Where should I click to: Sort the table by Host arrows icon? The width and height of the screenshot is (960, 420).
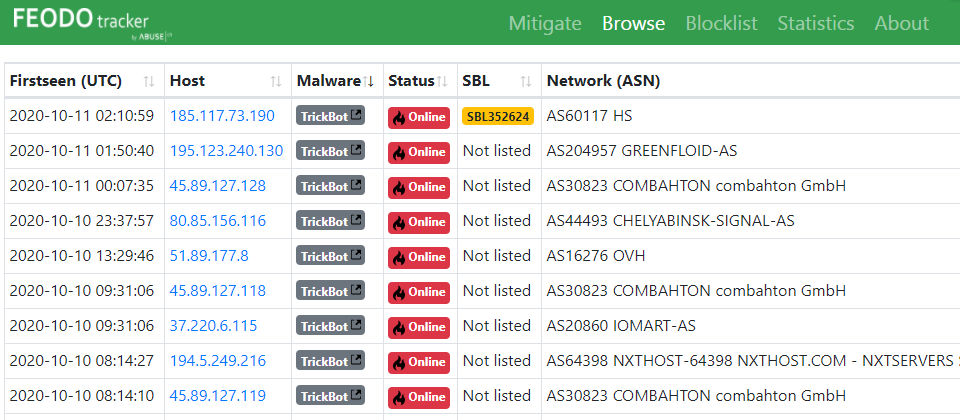[x=276, y=81]
